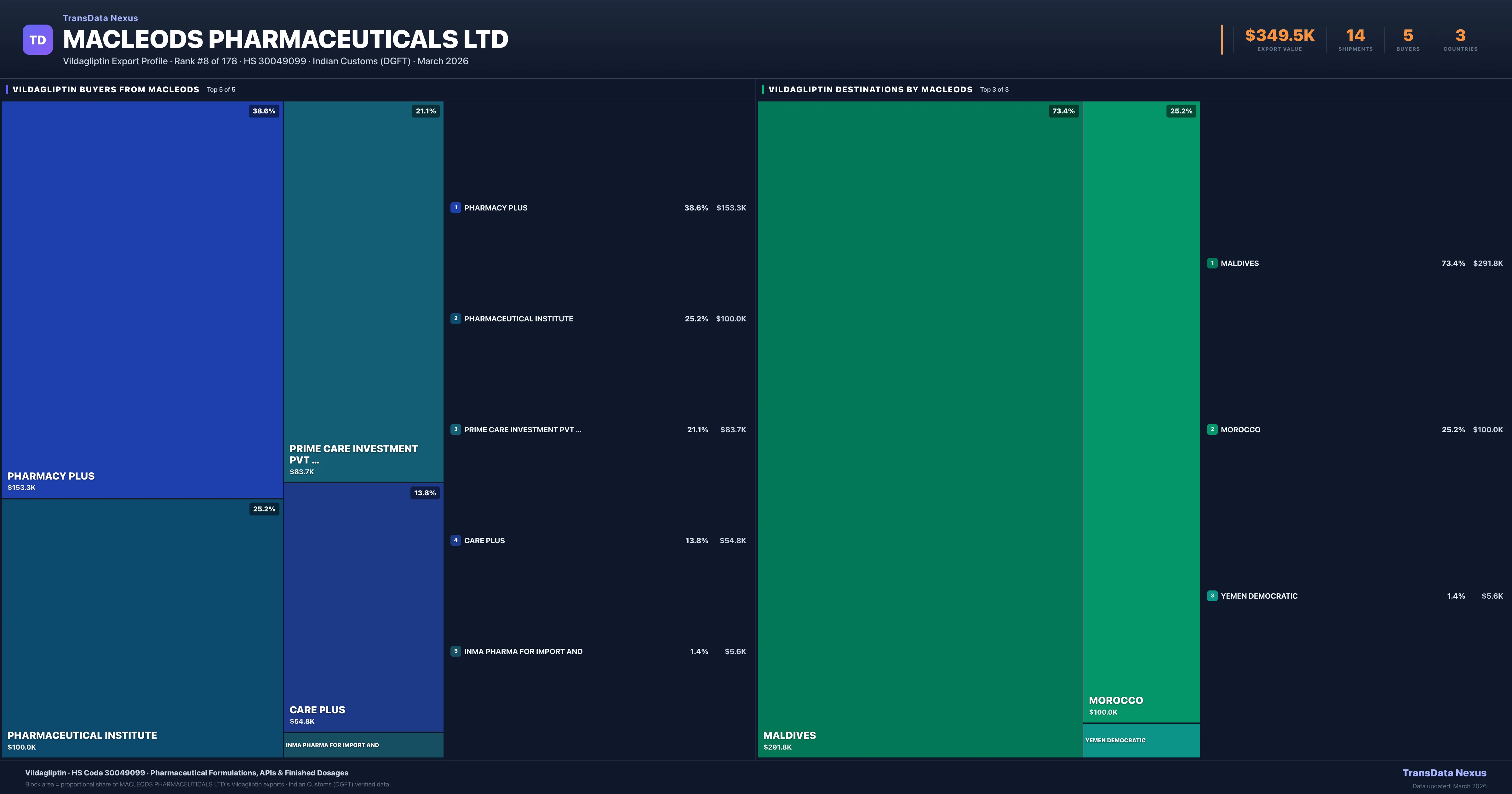Image resolution: width=1512 pixels, height=794 pixels.
Task: Click rank badge 3 beside YEMEN DEMOCRATIC
Action: (x=1212, y=595)
